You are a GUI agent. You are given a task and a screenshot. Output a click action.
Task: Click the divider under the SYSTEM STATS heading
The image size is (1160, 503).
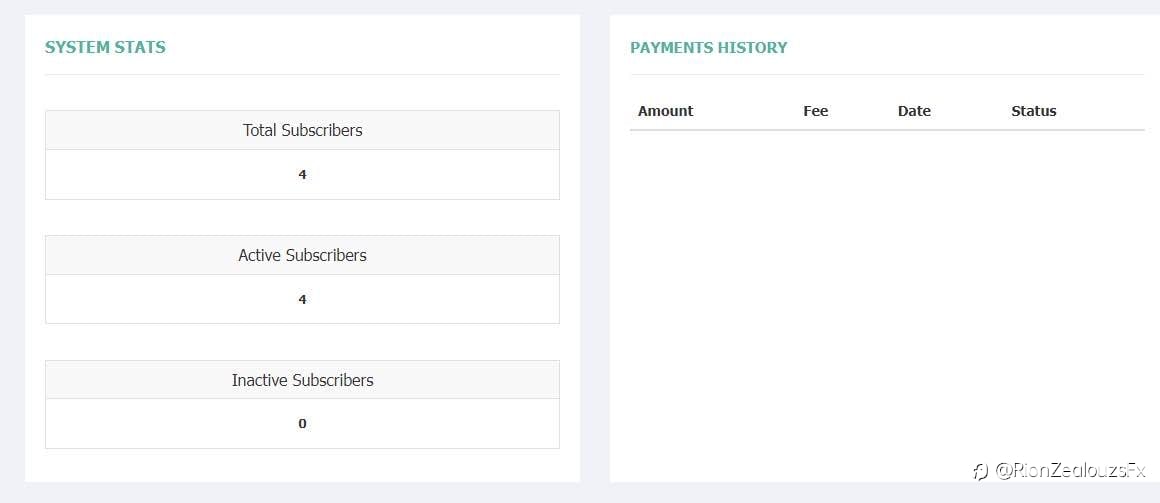click(x=302, y=75)
